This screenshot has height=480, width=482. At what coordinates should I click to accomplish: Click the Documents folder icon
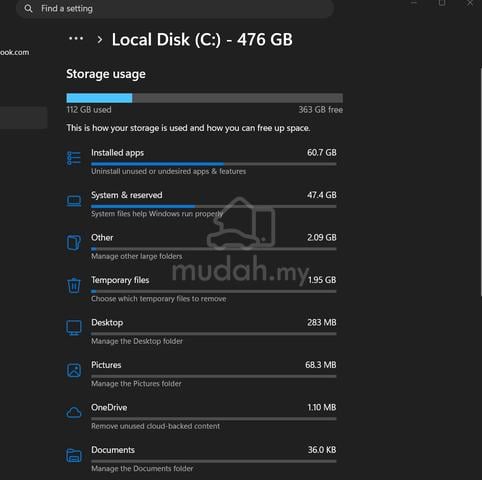[74, 455]
